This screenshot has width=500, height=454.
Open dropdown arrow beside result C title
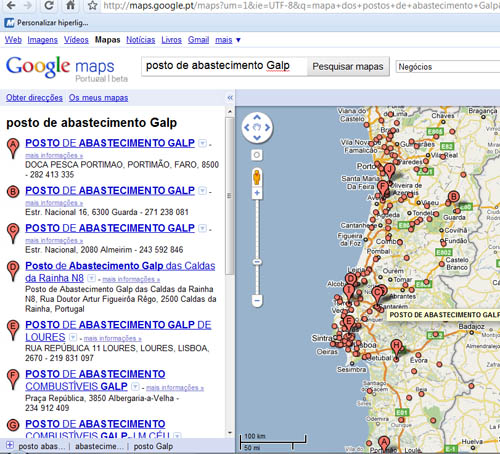202,228
